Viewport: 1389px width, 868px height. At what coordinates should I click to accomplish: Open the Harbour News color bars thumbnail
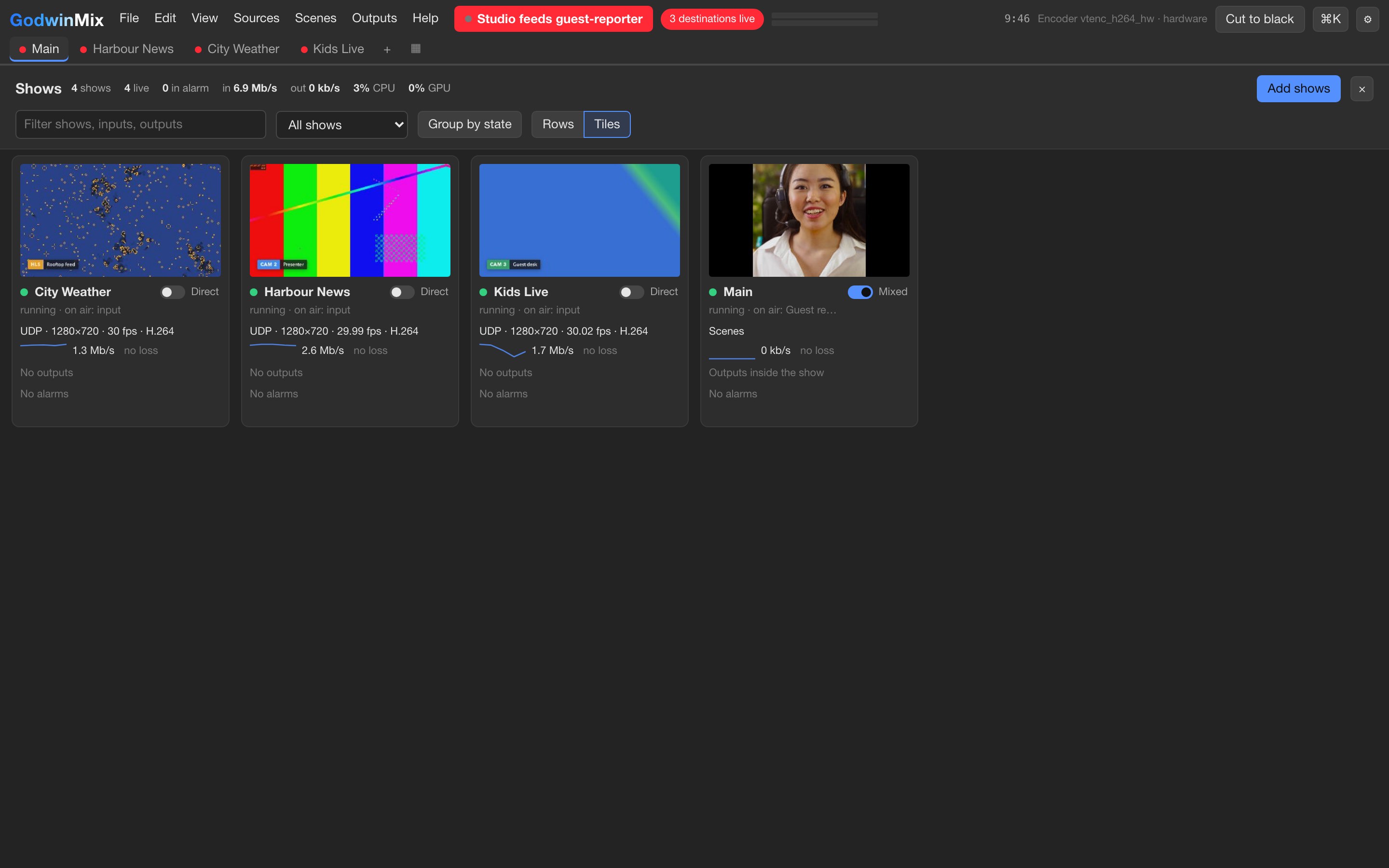pos(350,220)
